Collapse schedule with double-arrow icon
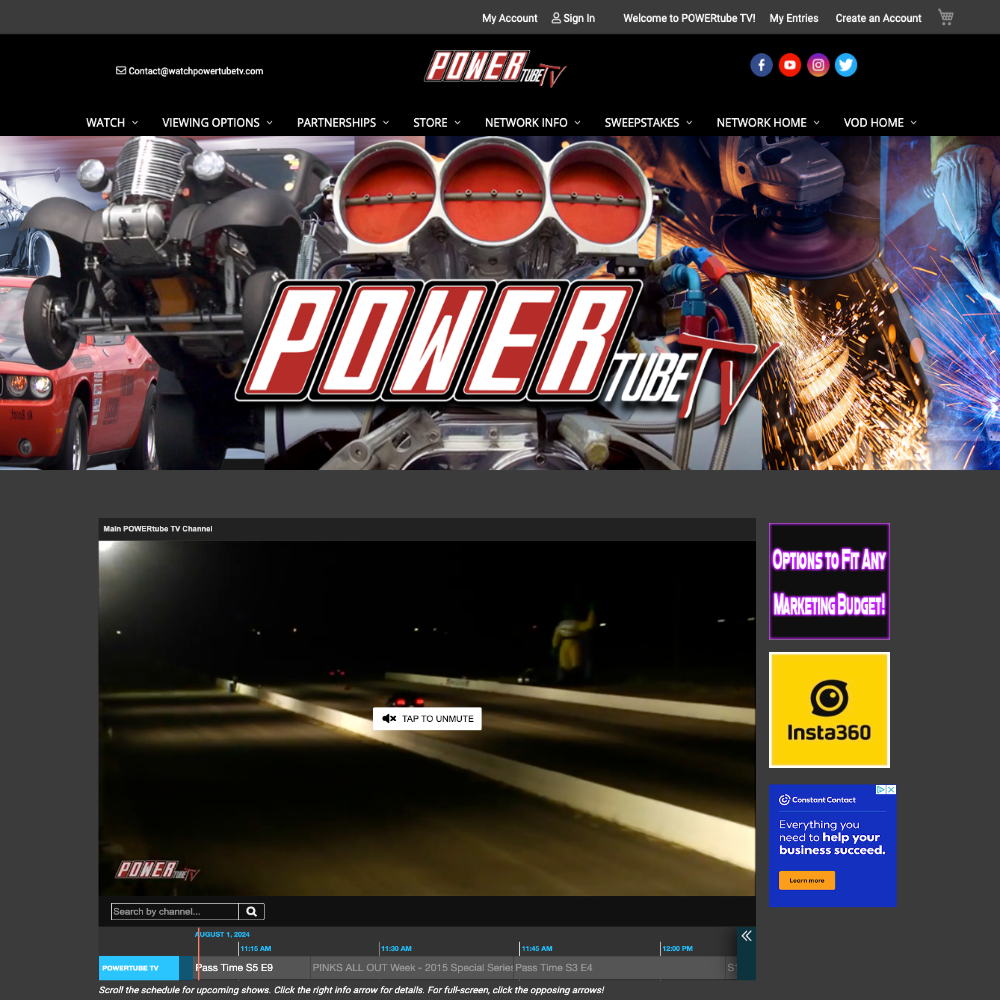The image size is (1000, 1000). tap(746, 936)
